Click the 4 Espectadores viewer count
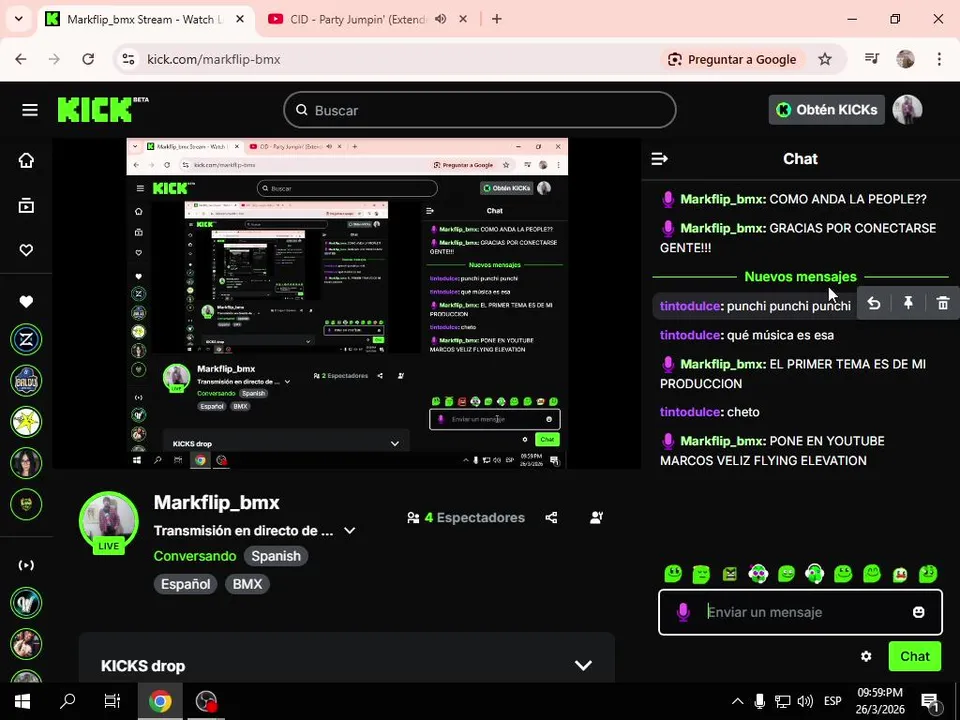Viewport: 960px width, 720px height. (466, 518)
